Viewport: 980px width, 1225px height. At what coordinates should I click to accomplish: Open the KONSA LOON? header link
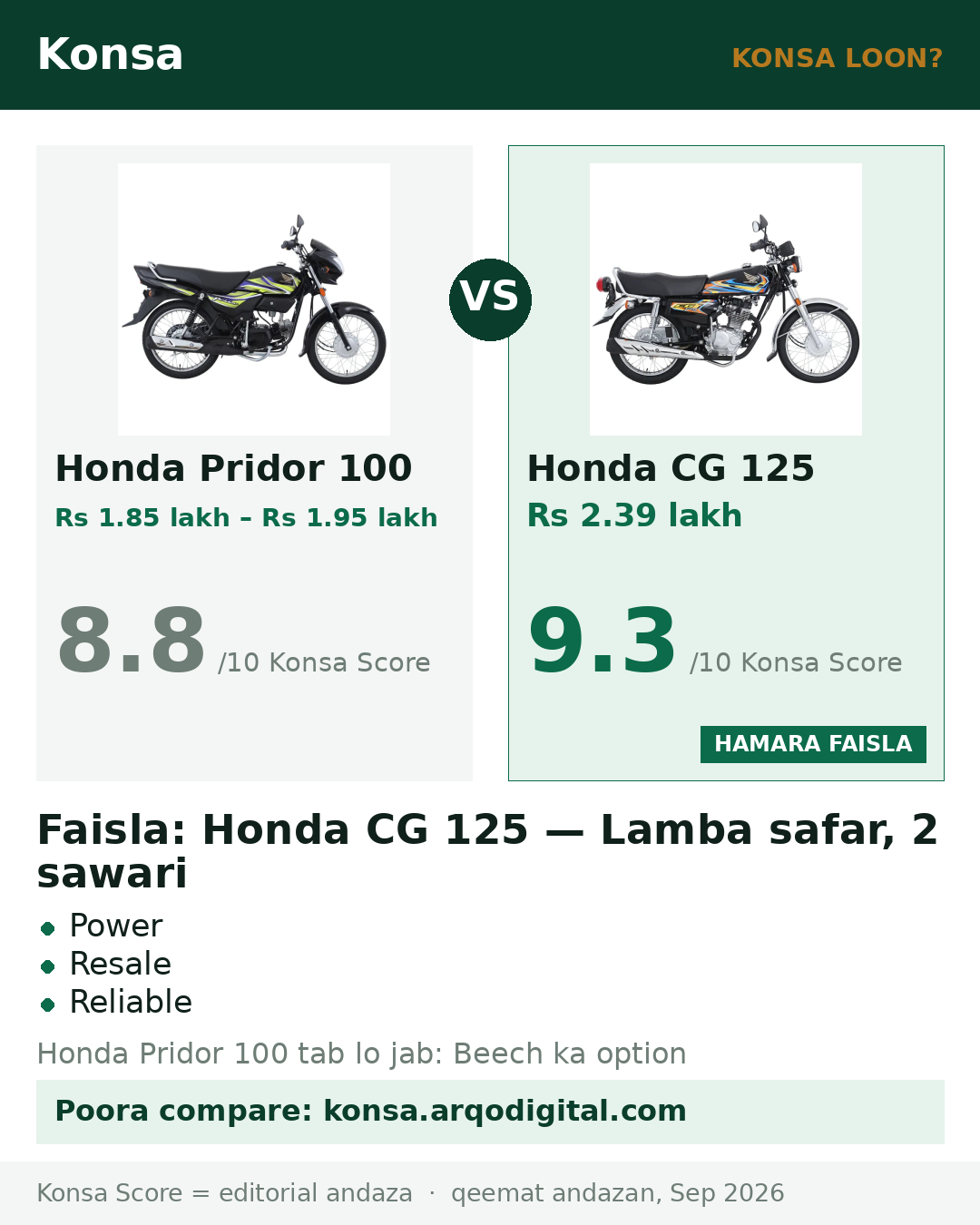coord(837,58)
